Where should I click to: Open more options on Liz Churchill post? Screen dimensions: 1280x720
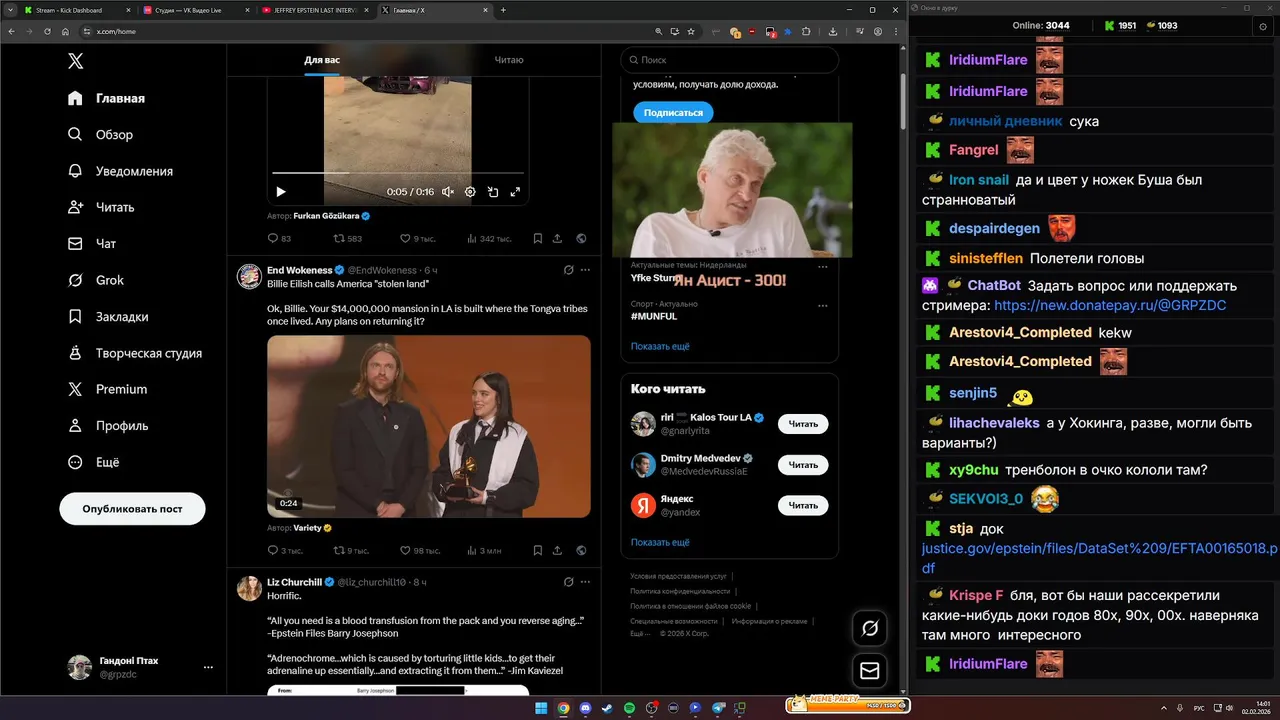pyautogui.click(x=586, y=581)
